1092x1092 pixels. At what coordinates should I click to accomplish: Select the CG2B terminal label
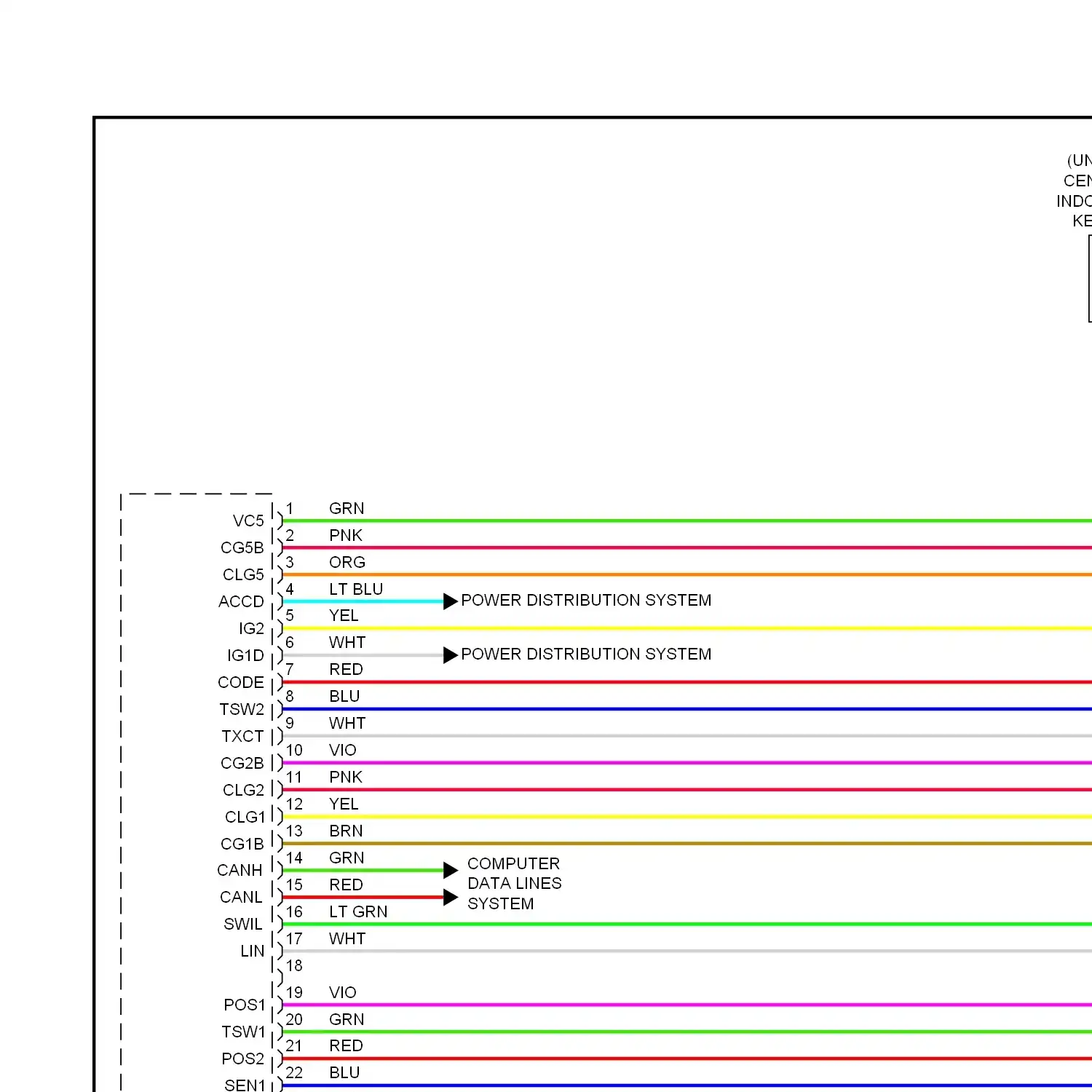point(242,764)
